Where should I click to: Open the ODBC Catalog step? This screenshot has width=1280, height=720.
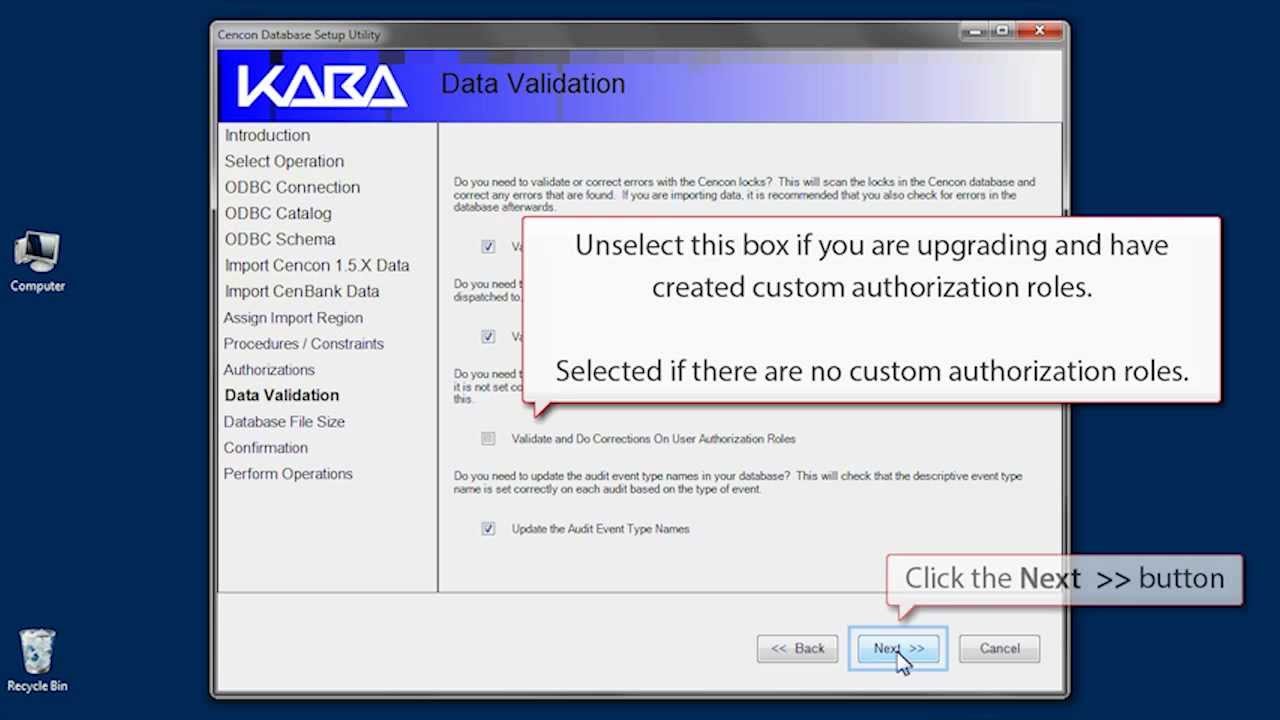(278, 213)
